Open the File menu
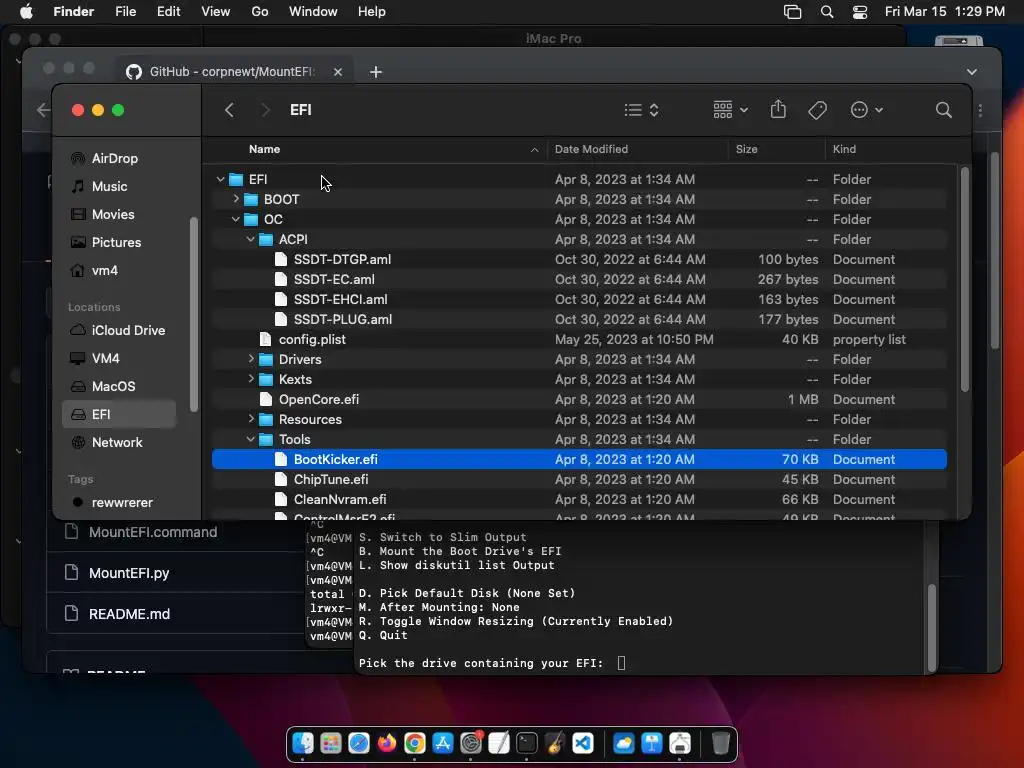 [x=125, y=11]
